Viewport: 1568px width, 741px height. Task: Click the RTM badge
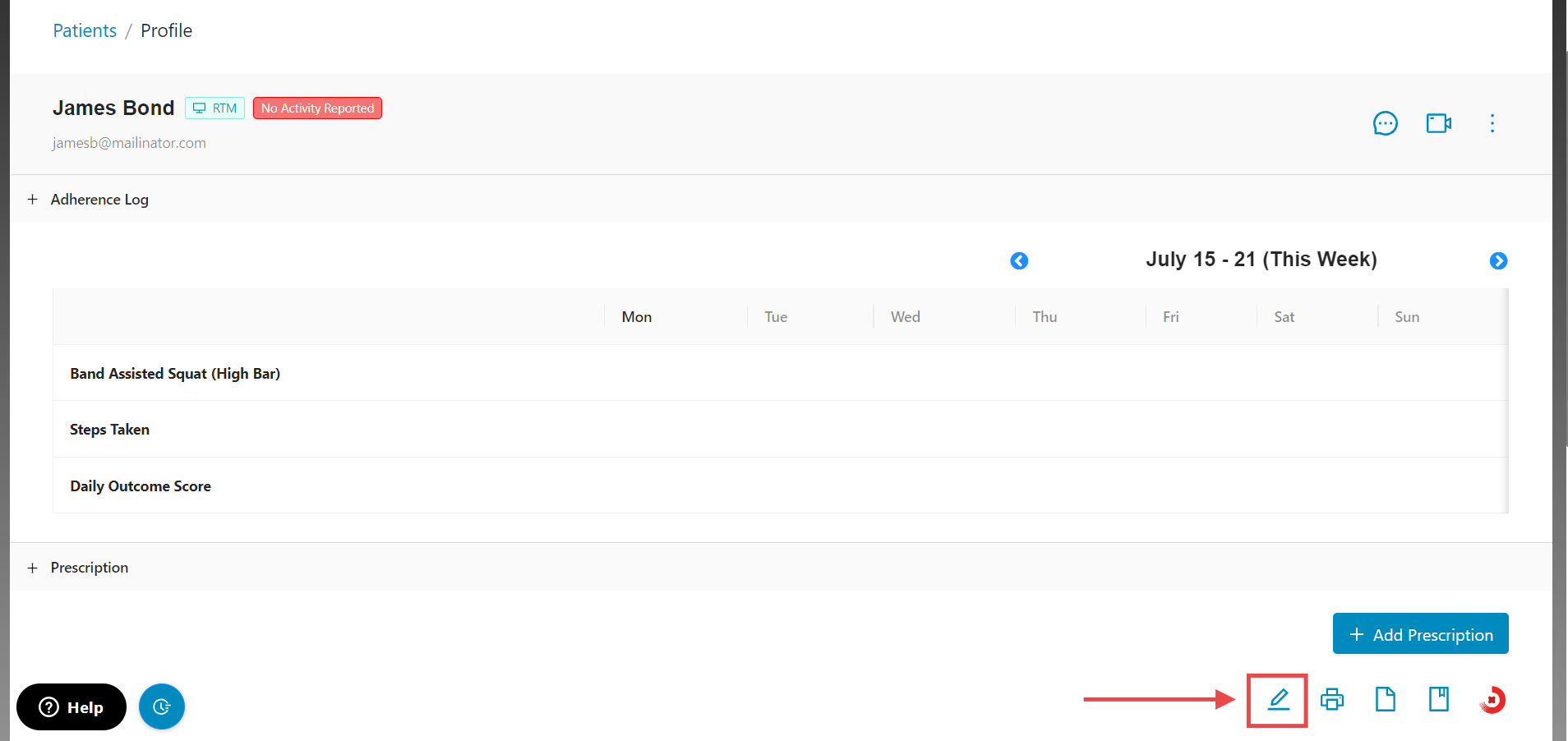[x=215, y=108]
